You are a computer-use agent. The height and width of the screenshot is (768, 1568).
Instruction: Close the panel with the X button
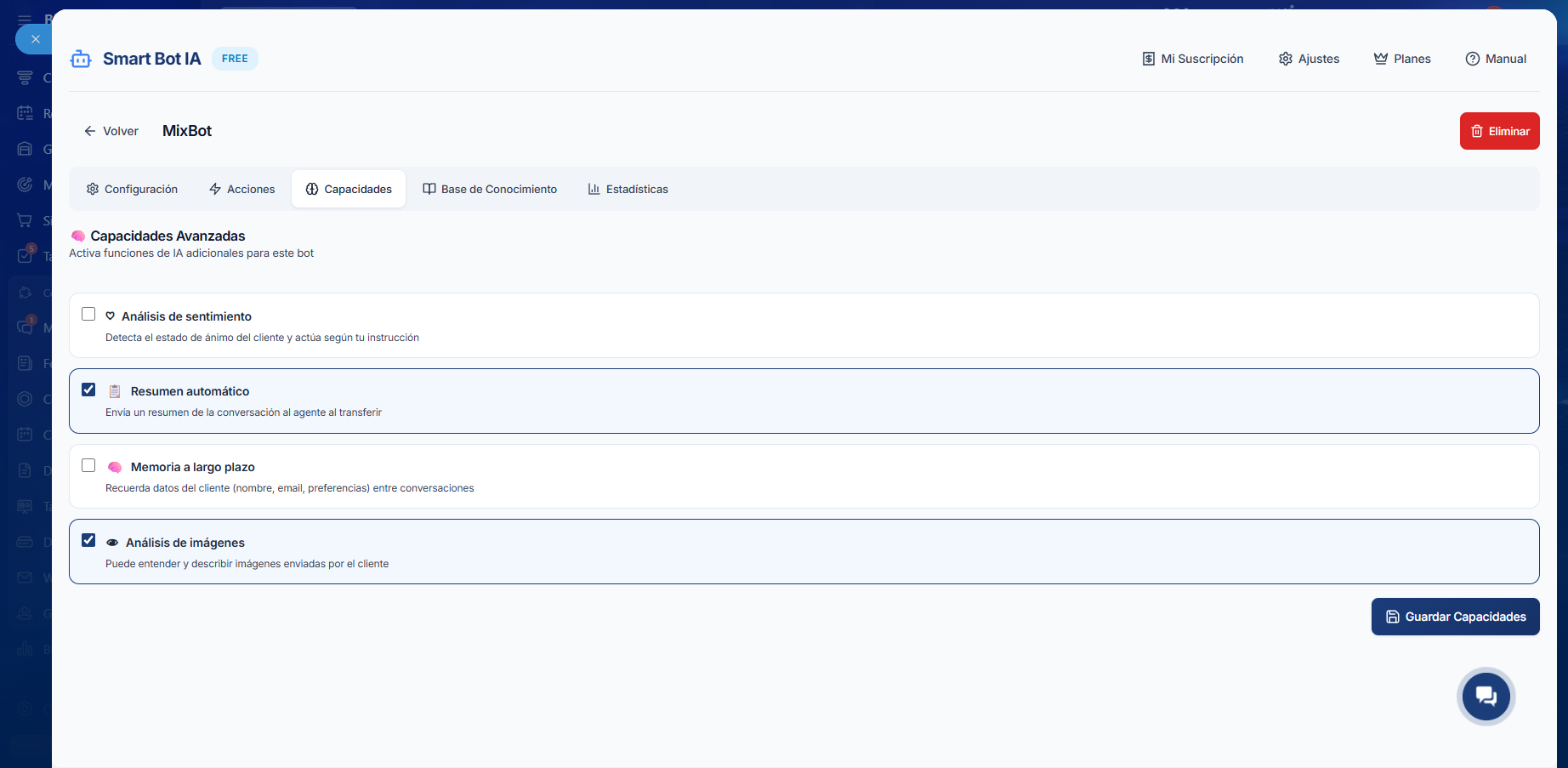[35, 39]
